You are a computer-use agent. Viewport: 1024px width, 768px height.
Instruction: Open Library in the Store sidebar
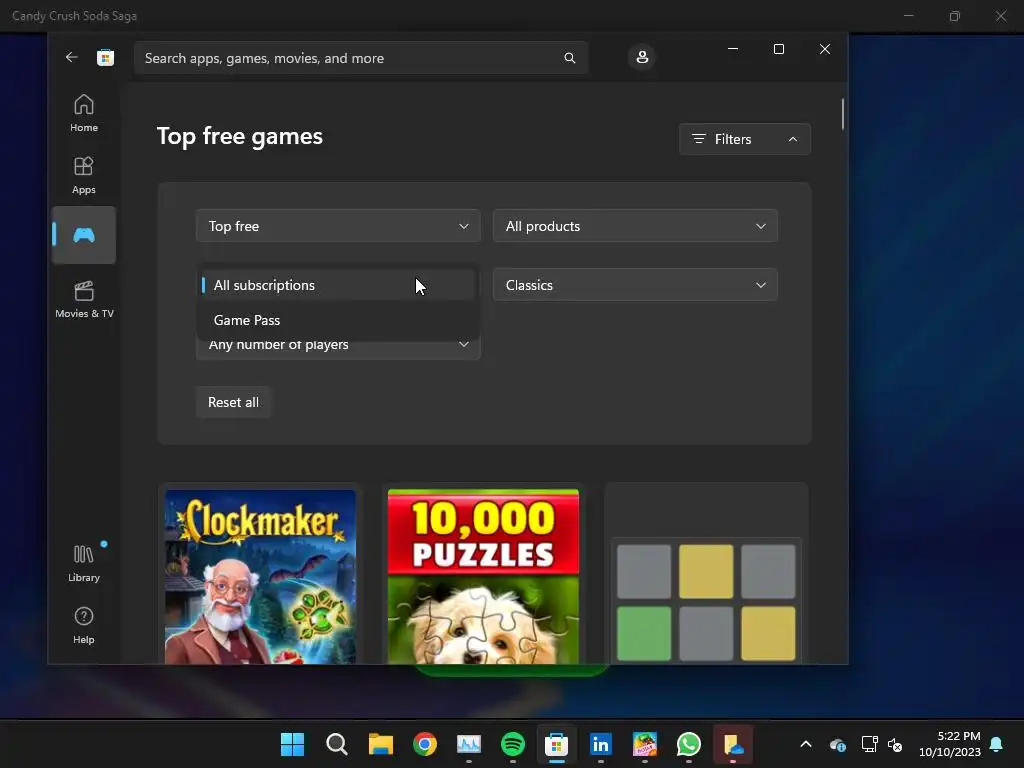point(84,564)
